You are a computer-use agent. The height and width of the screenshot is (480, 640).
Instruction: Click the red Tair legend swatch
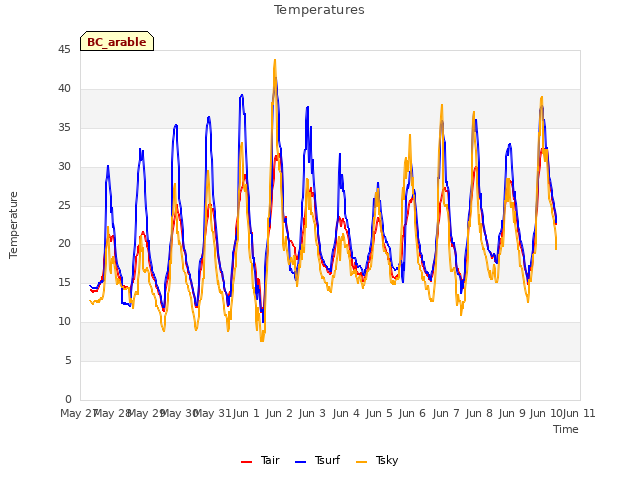coord(247,462)
